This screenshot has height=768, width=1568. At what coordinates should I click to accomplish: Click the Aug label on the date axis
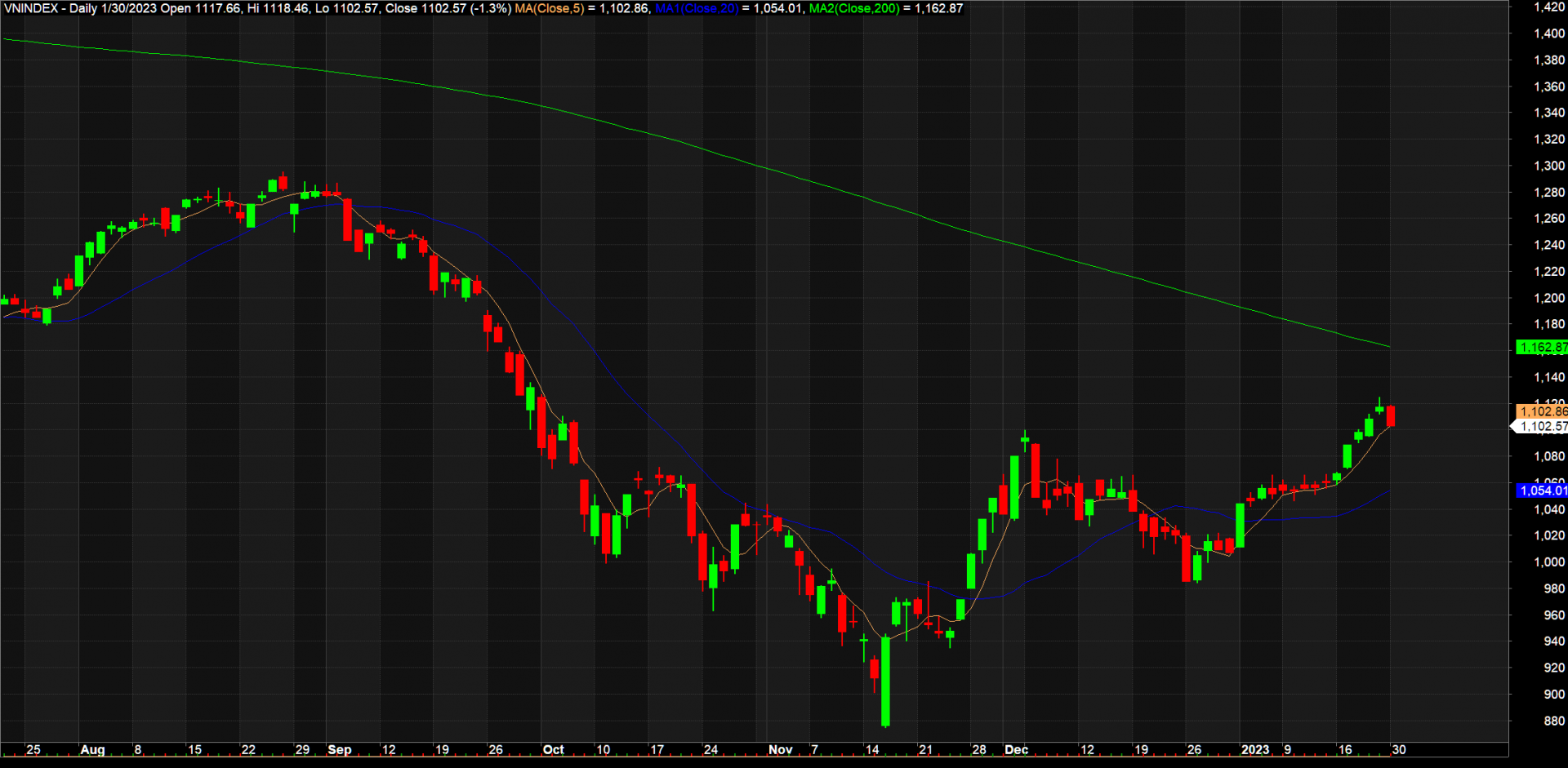coord(92,749)
